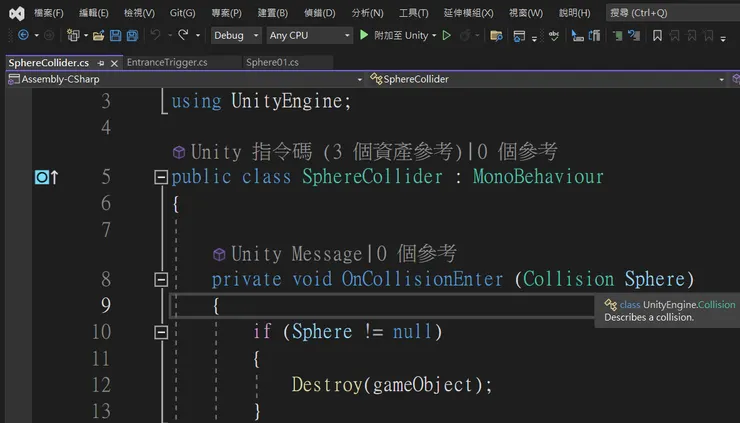Open the 編輯(E) menu

click(x=93, y=13)
